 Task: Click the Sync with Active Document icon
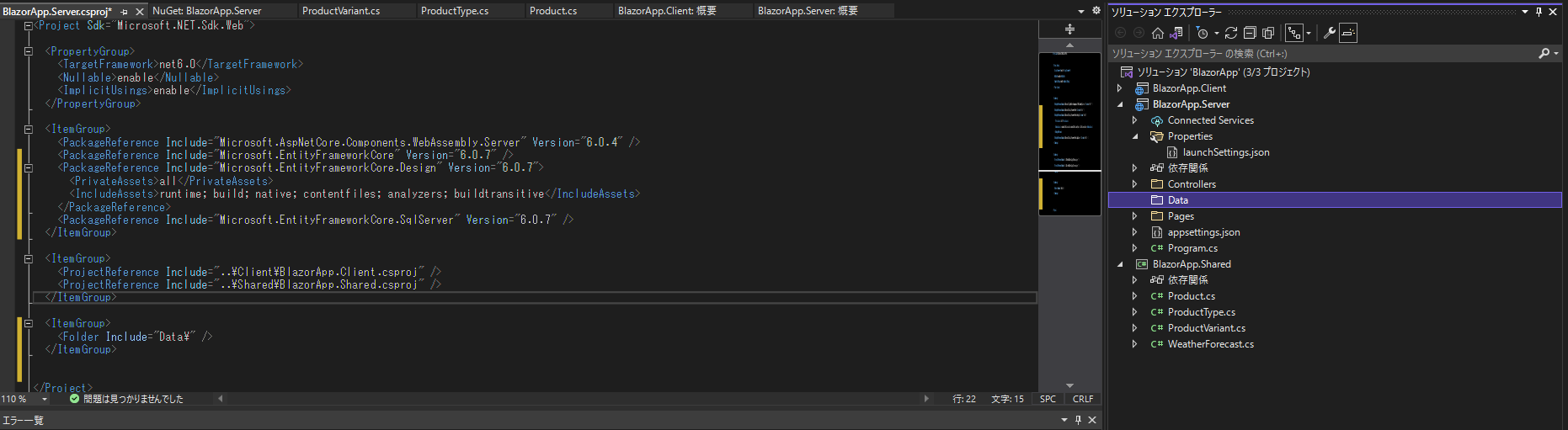pos(1231,33)
